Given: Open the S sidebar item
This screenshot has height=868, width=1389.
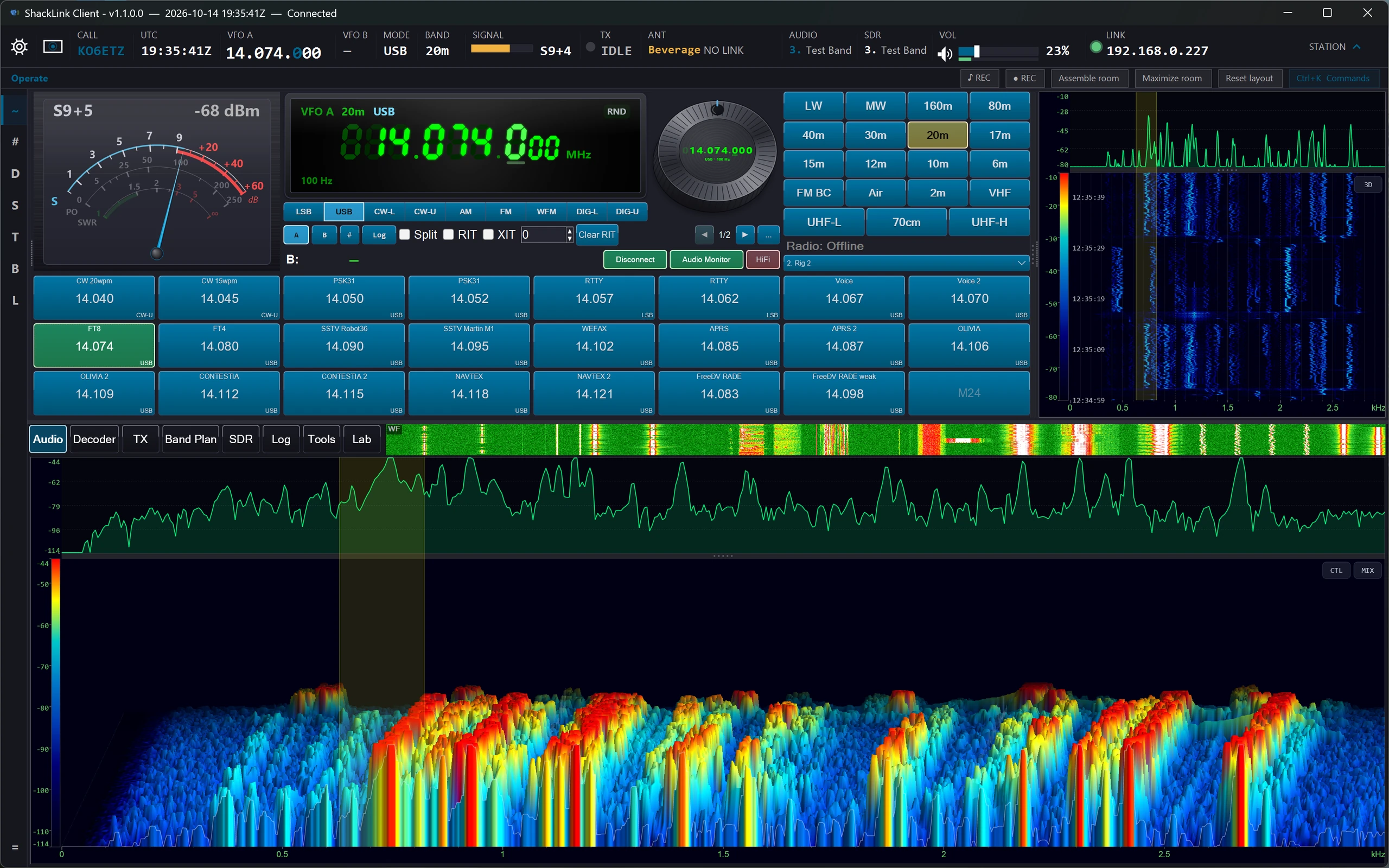Looking at the screenshot, I should [x=15, y=206].
